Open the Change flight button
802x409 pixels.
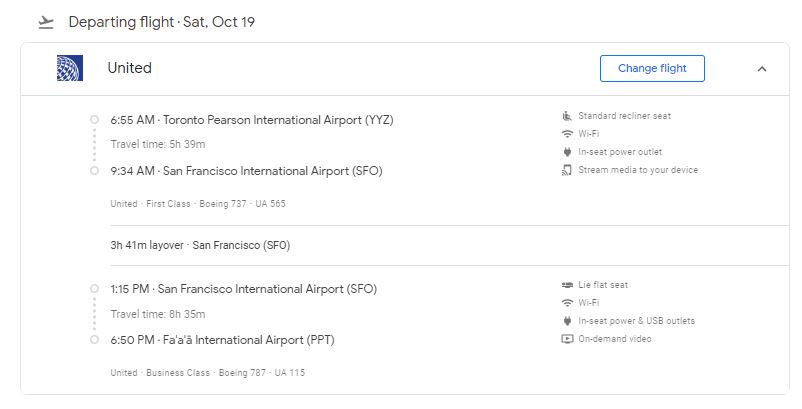[x=652, y=69]
